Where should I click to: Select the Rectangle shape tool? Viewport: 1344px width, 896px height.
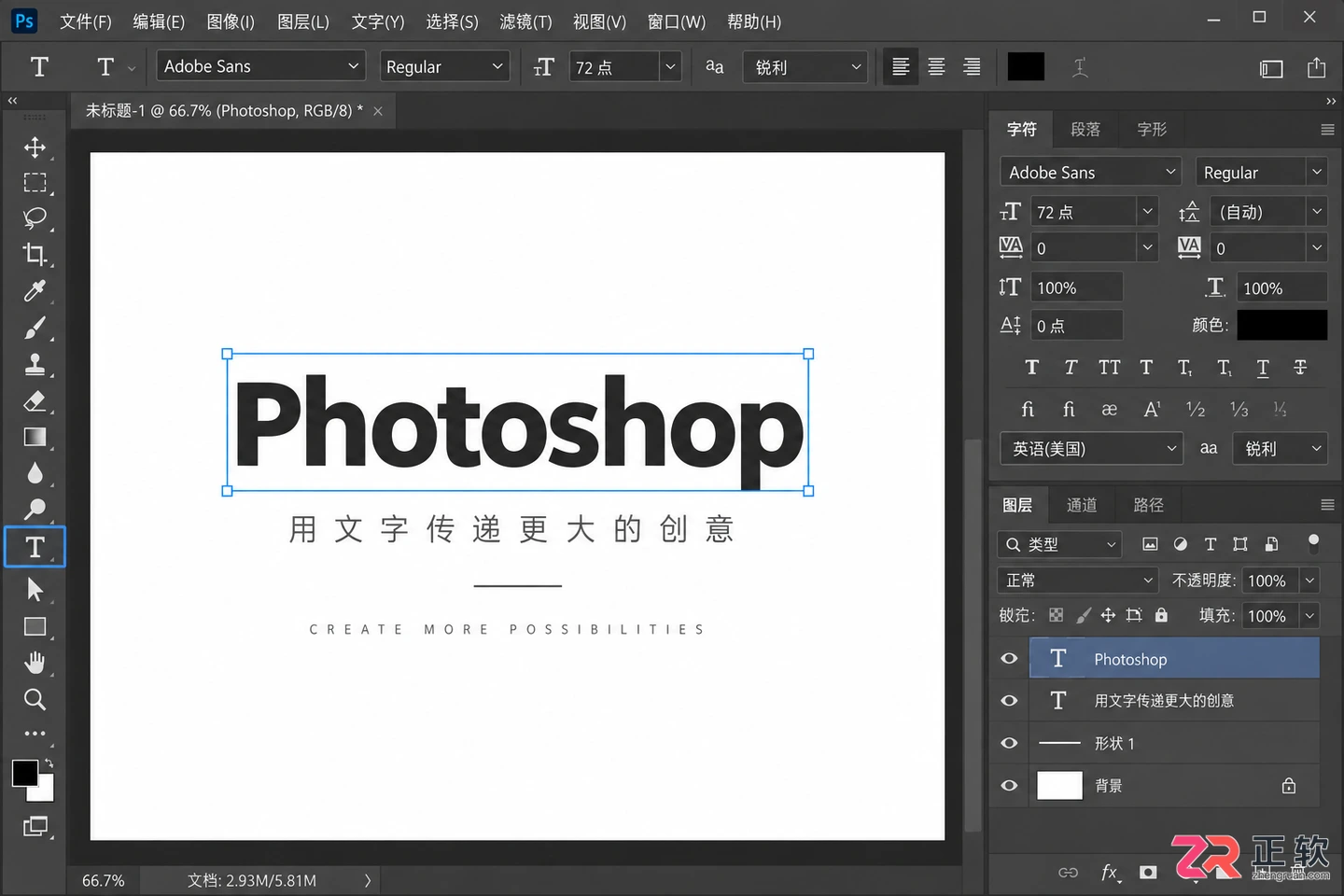[35, 627]
